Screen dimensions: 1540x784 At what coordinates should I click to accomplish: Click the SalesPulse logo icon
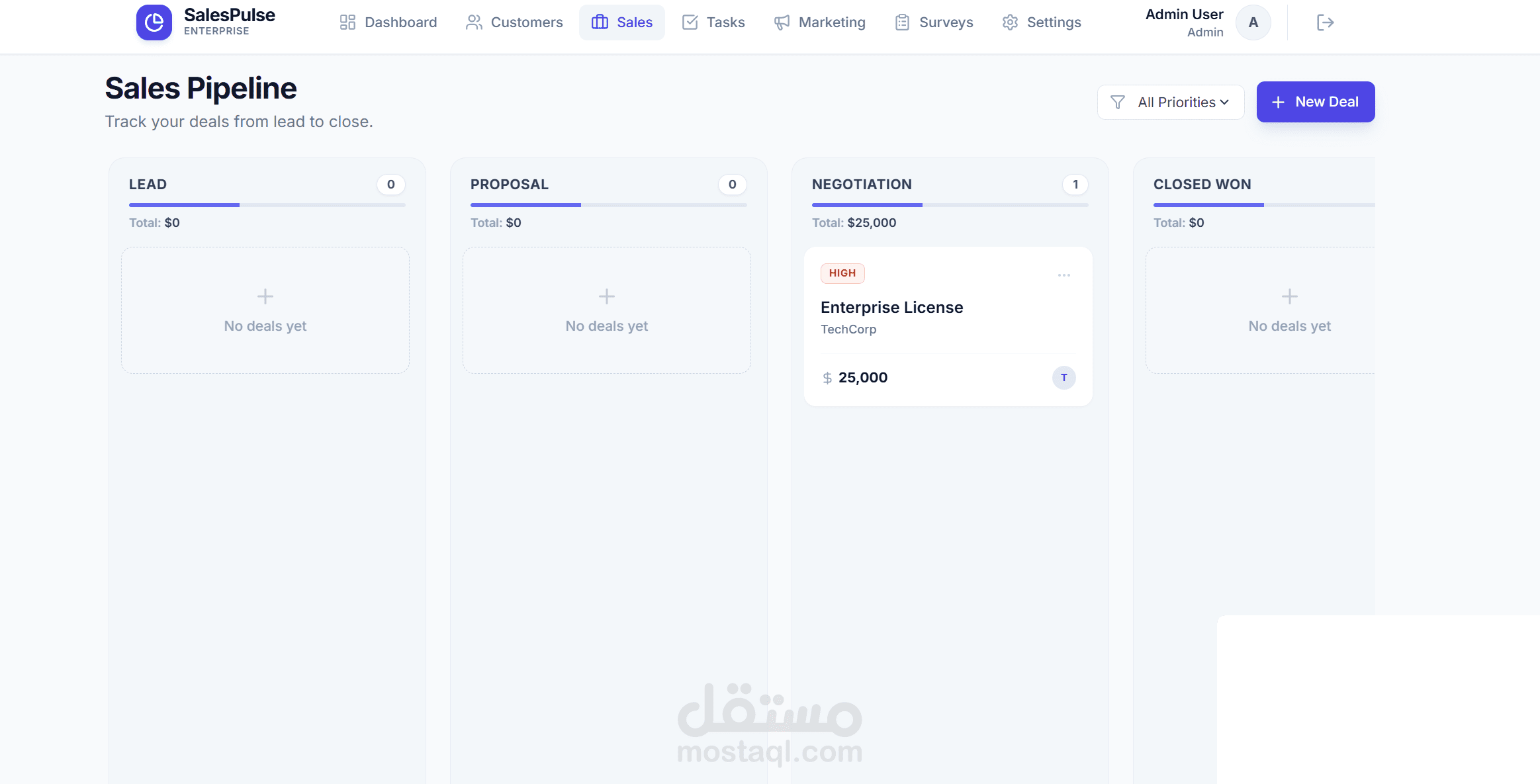(x=154, y=22)
